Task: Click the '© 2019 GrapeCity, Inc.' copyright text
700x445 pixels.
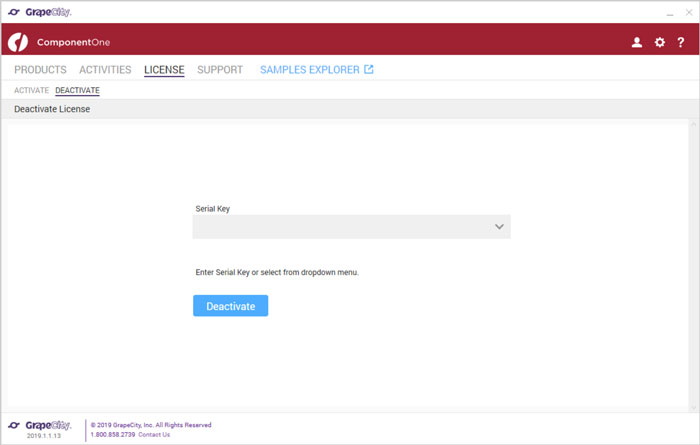Action: point(151,425)
